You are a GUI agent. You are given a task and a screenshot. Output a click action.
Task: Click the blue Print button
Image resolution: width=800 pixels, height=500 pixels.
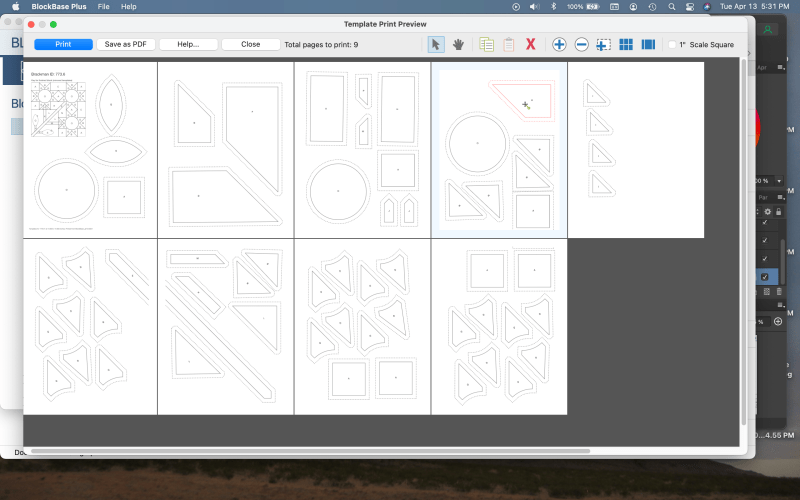pyautogui.click(x=63, y=45)
